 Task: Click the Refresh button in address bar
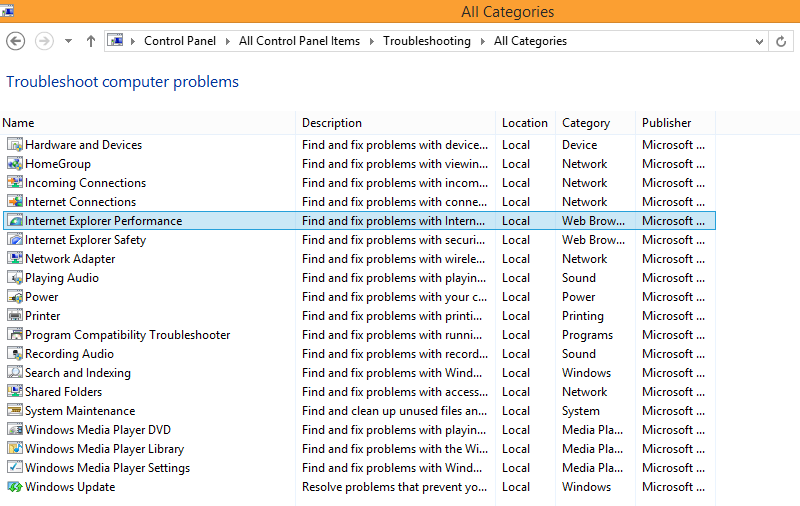[781, 41]
